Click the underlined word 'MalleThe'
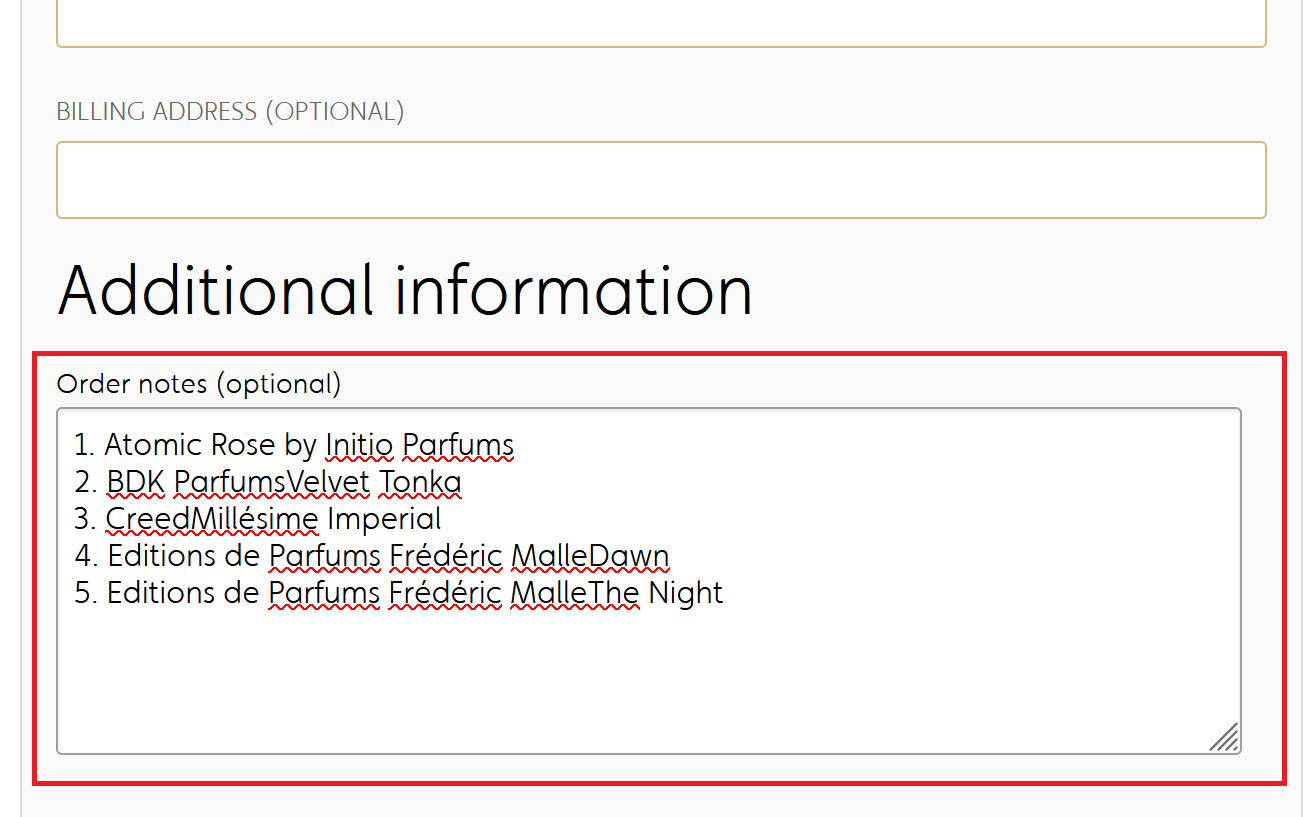1311x817 pixels. pos(574,593)
